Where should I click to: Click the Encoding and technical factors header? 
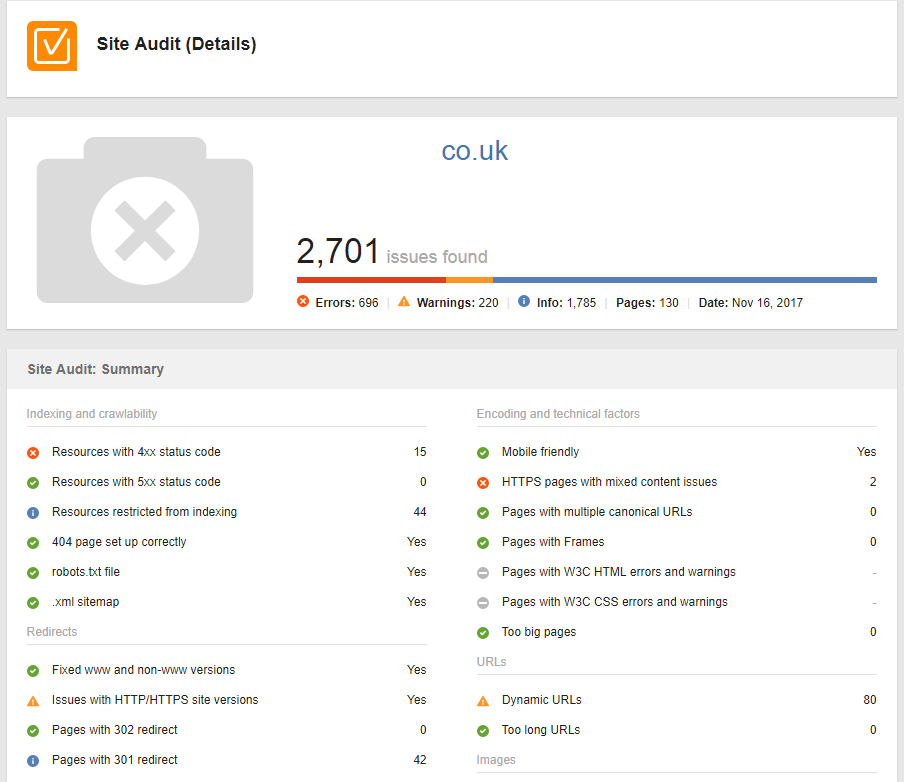tap(558, 414)
